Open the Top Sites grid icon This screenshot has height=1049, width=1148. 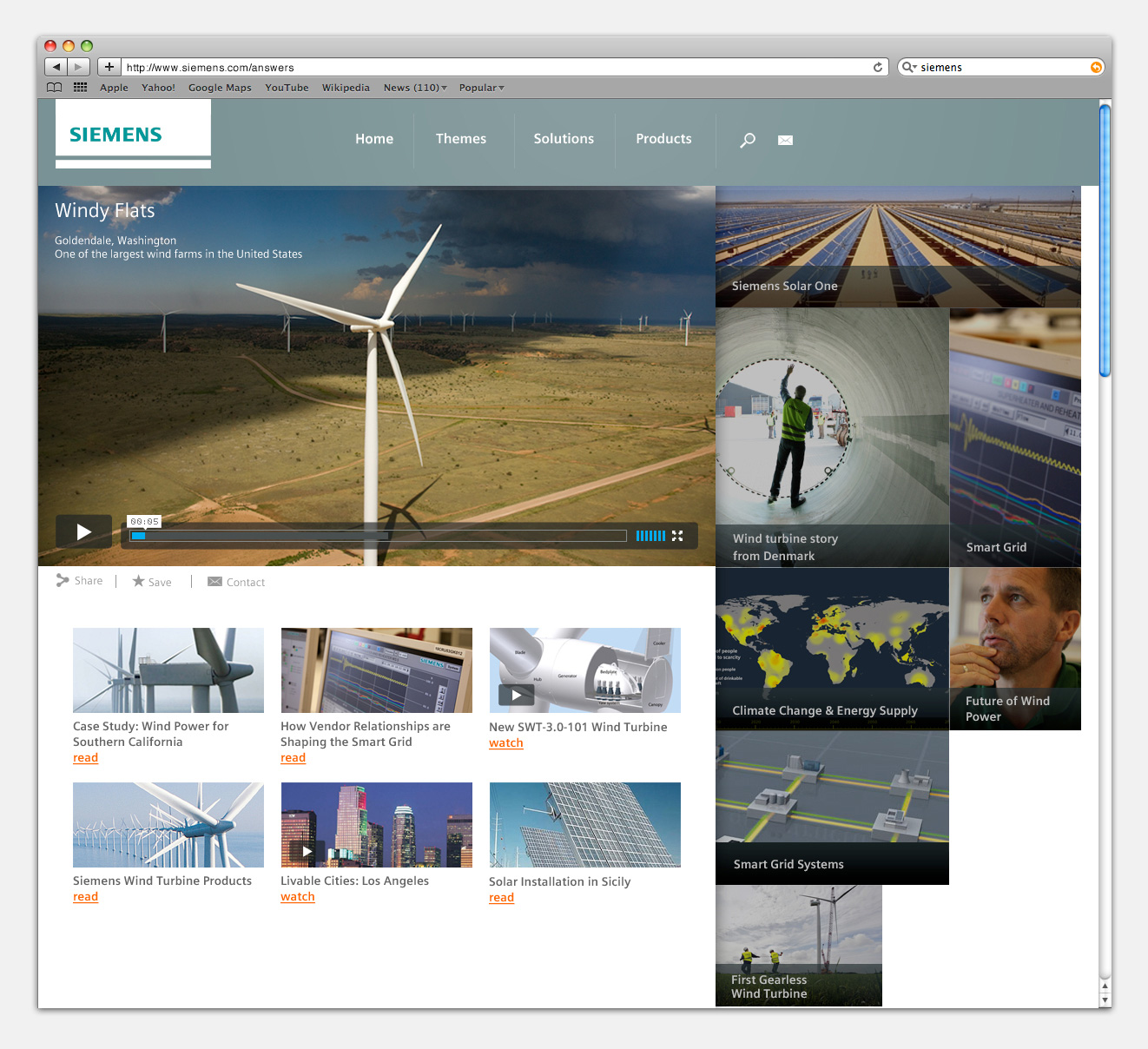81,88
